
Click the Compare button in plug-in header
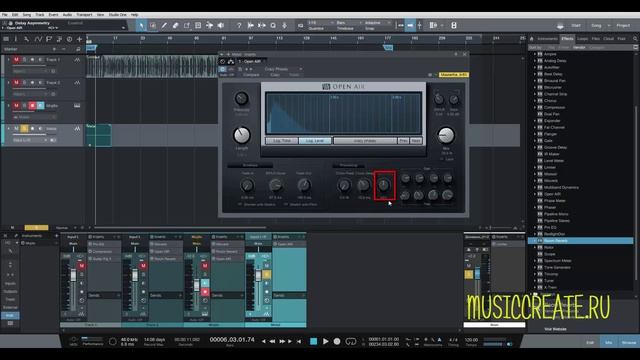[251, 75]
